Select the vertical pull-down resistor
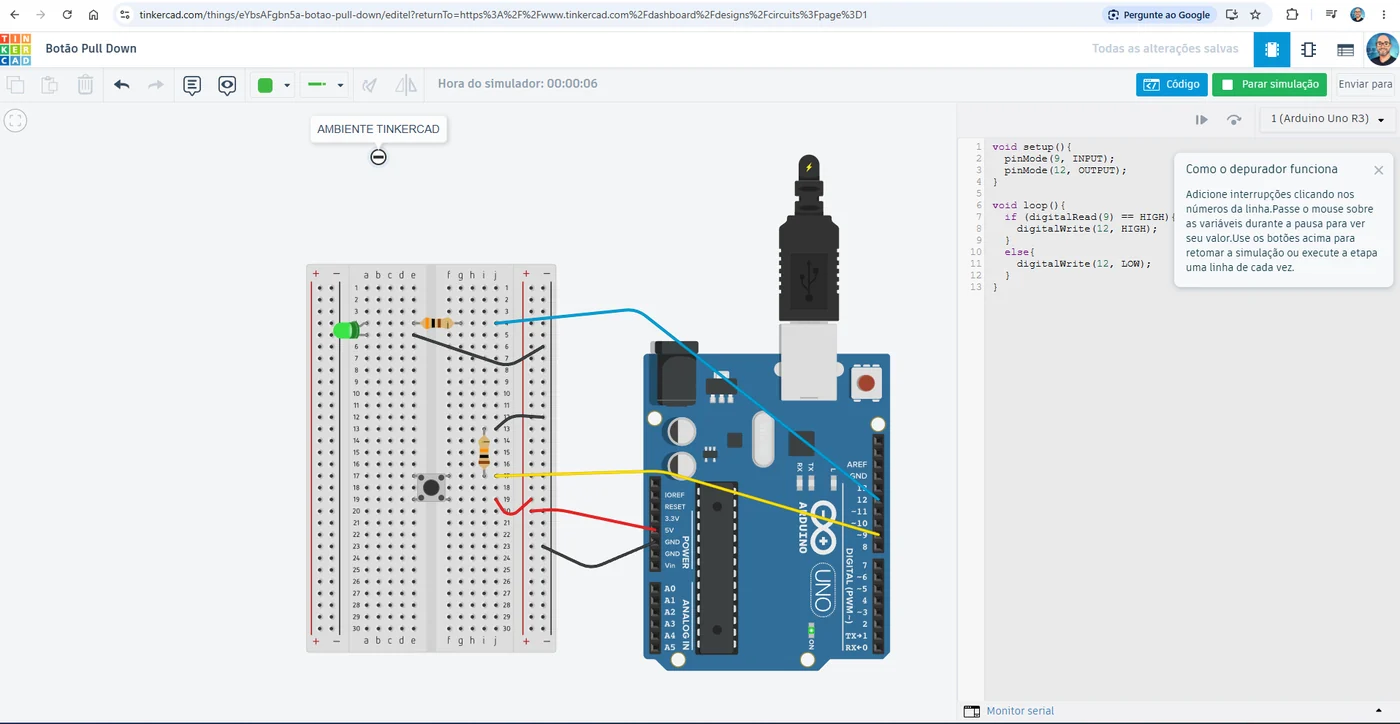Screen dimensions: 1400x724 tap(485, 453)
